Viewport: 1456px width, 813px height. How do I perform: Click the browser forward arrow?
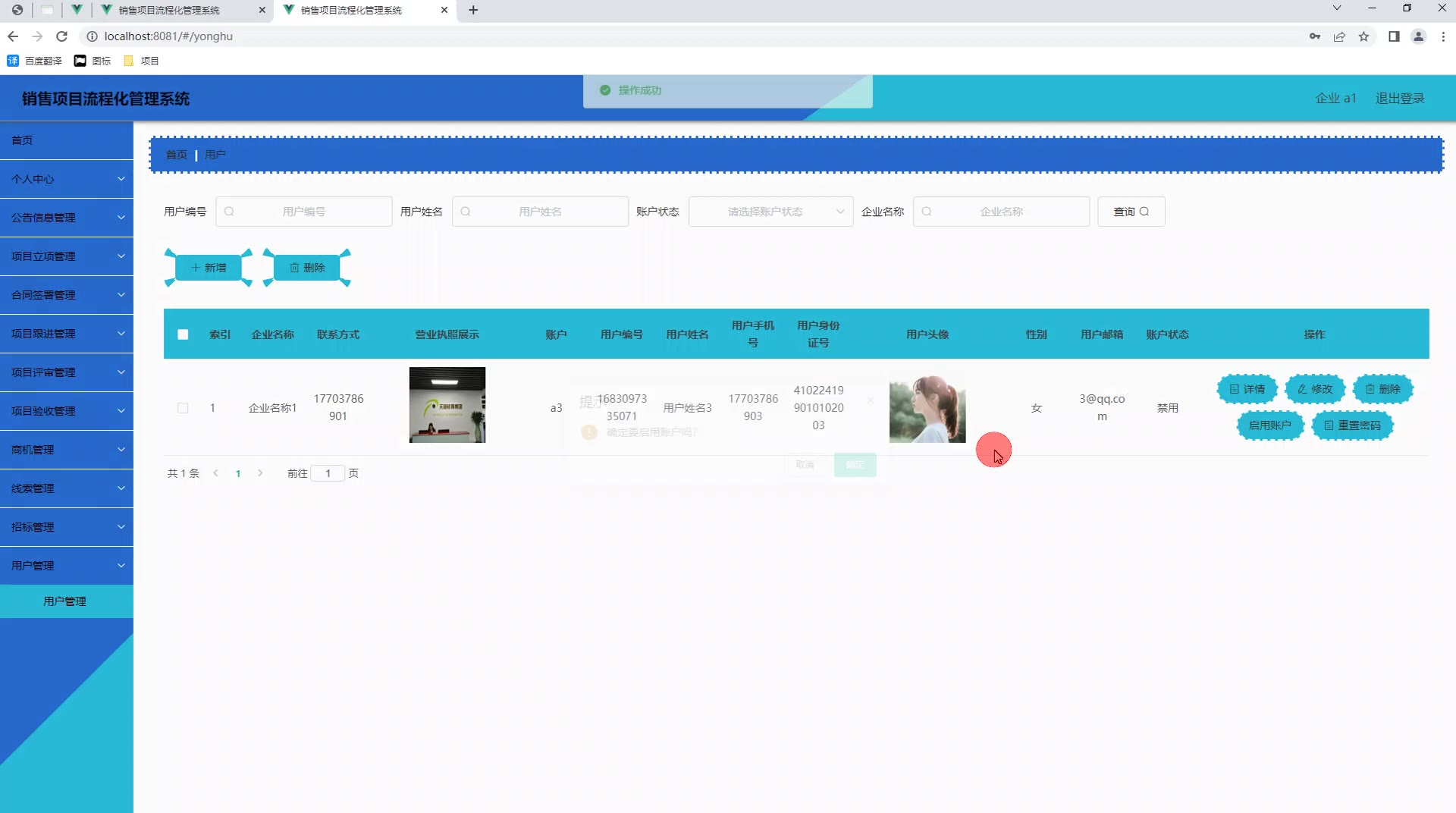coord(37,36)
